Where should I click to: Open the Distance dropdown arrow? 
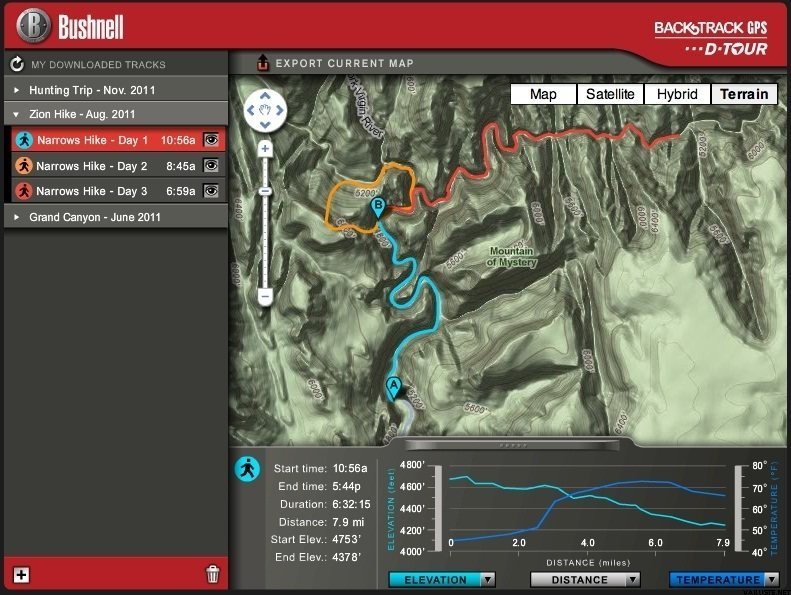pyautogui.click(x=633, y=580)
